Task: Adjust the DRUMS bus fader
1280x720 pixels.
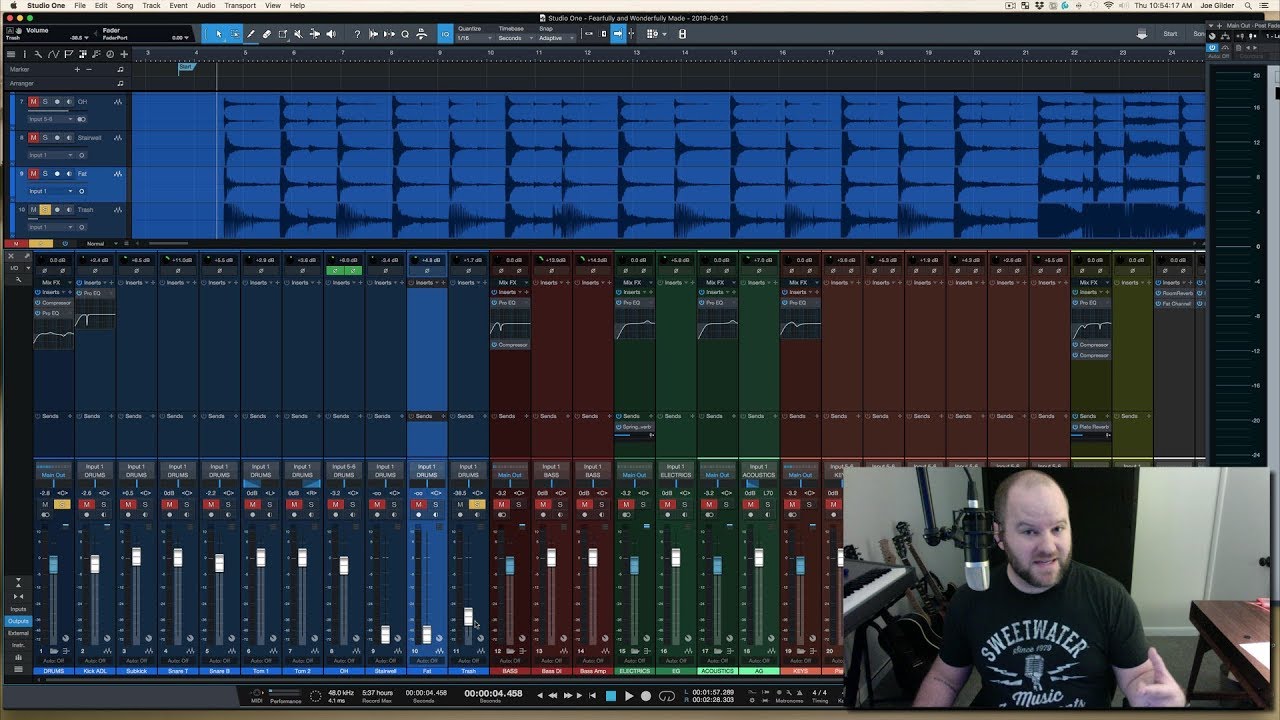Action: tap(53, 564)
